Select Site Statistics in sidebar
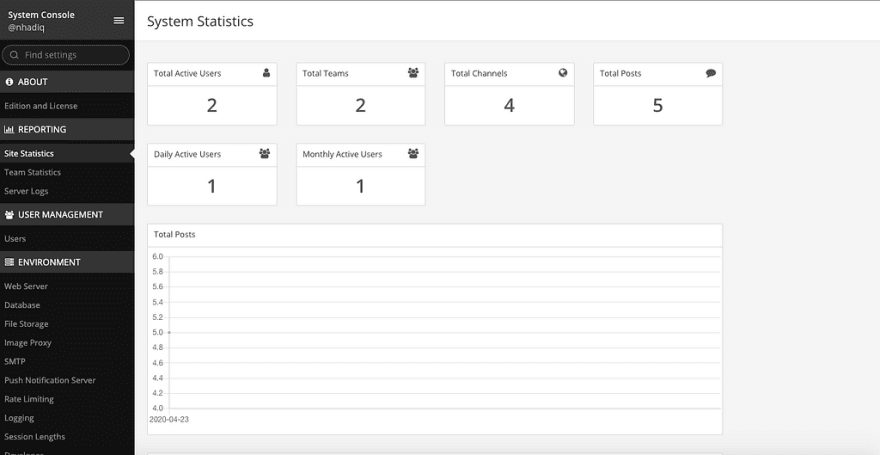Image resolution: width=880 pixels, height=455 pixels. pyautogui.click(x=29, y=154)
